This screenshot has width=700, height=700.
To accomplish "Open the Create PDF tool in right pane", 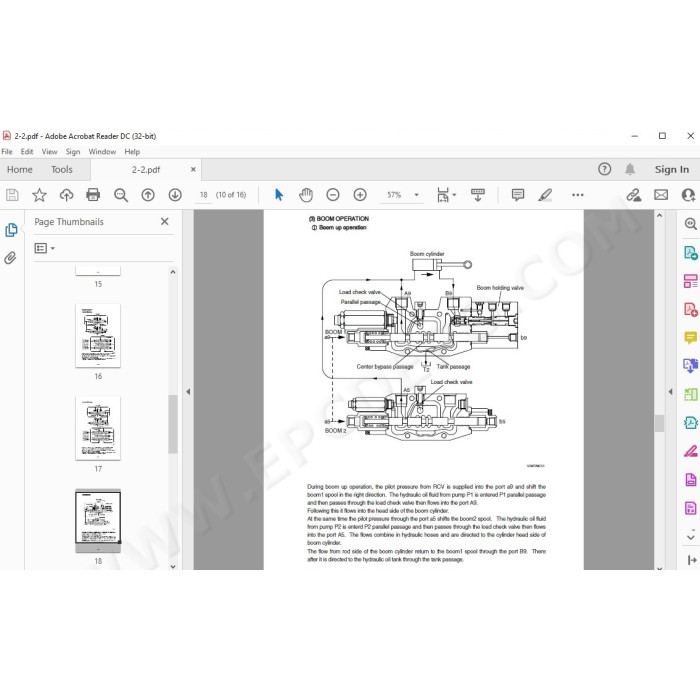I will coord(691,309).
